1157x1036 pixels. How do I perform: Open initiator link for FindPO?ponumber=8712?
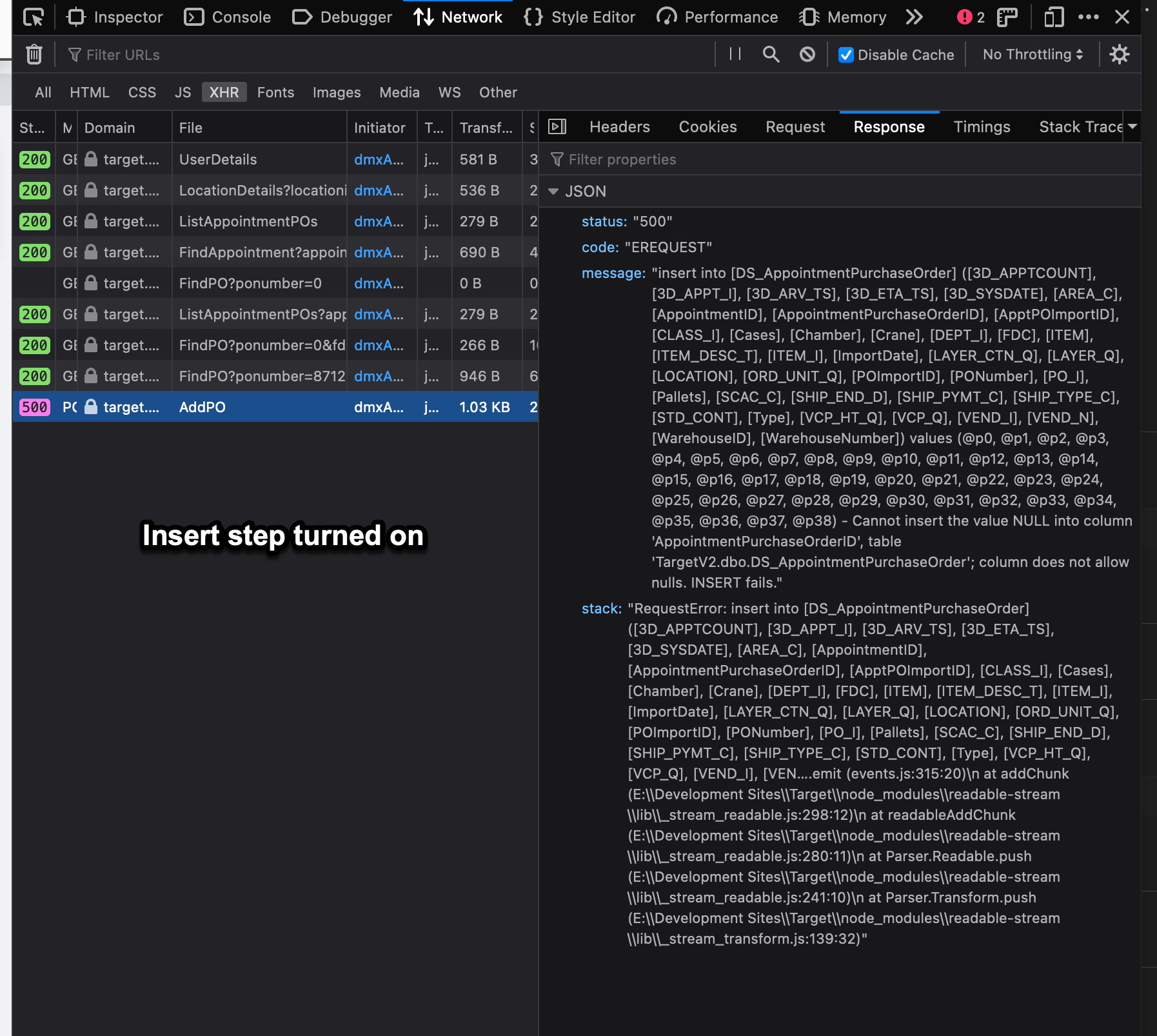379,376
